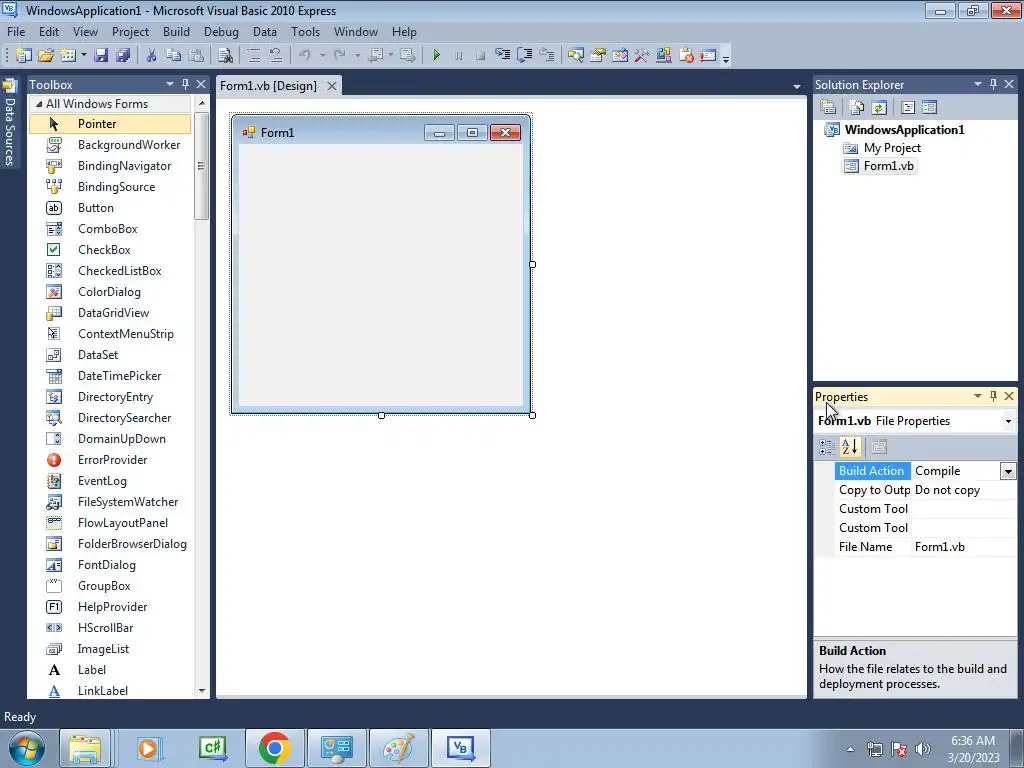
Task: Click the Find binoculars icon
Action: click(x=225, y=56)
